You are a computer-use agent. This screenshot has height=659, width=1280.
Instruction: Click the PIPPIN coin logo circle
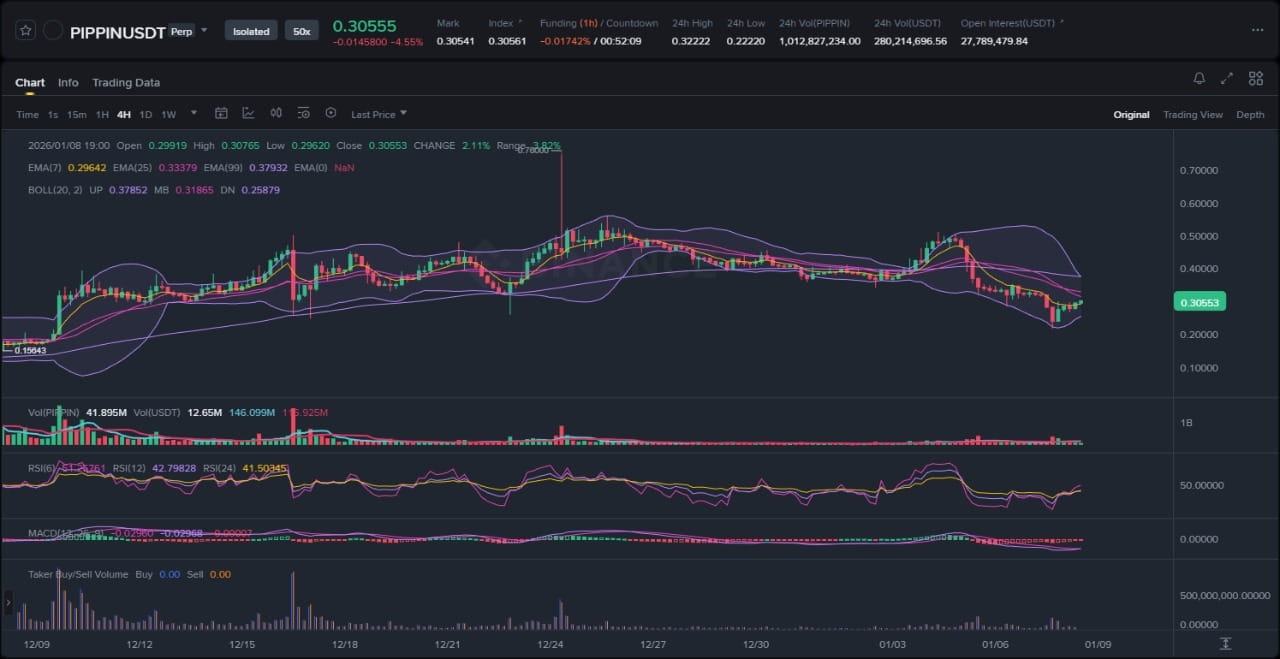[53, 31]
